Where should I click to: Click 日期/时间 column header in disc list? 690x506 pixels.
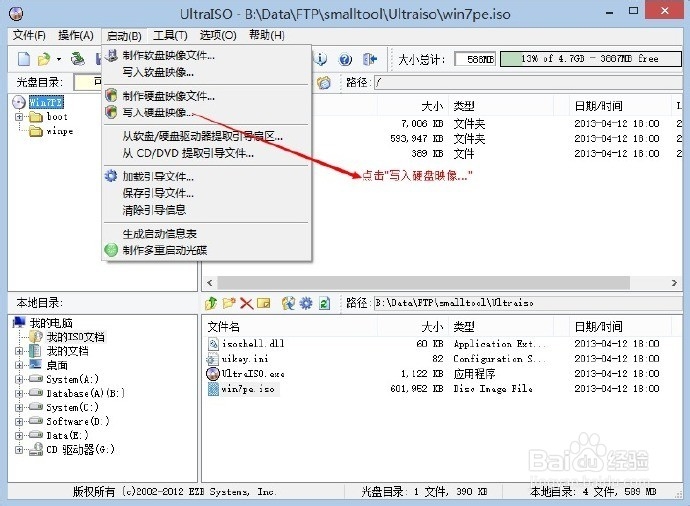tap(598, 106)
